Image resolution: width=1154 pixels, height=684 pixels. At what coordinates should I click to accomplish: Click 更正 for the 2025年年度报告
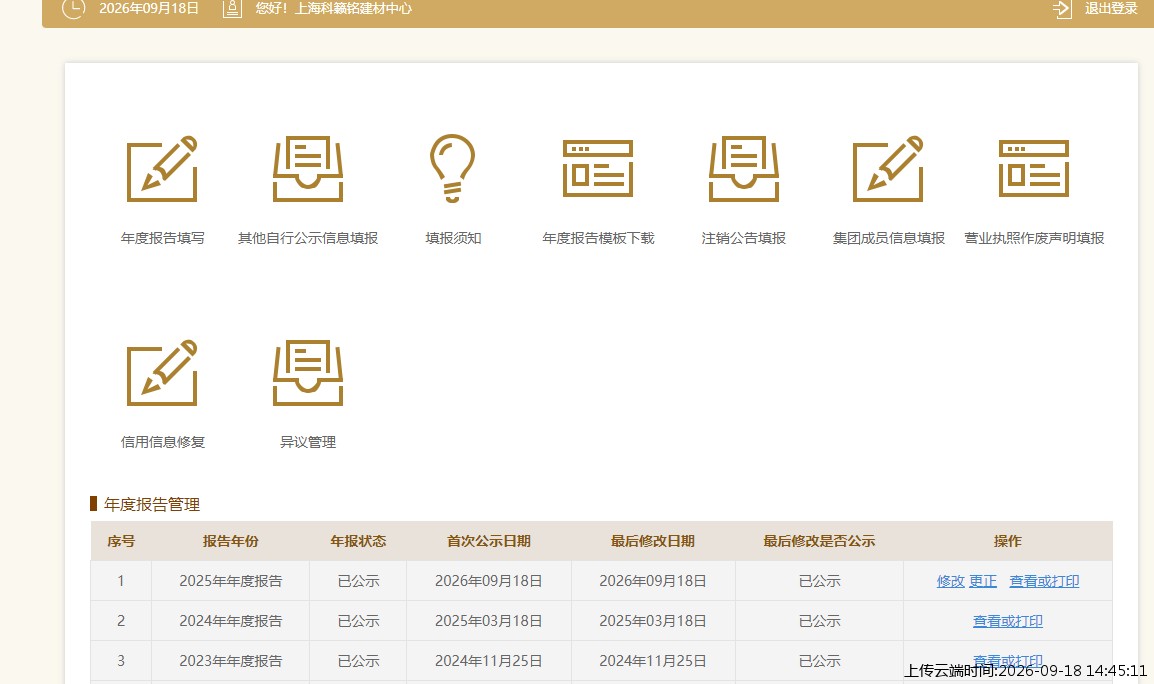983,582
